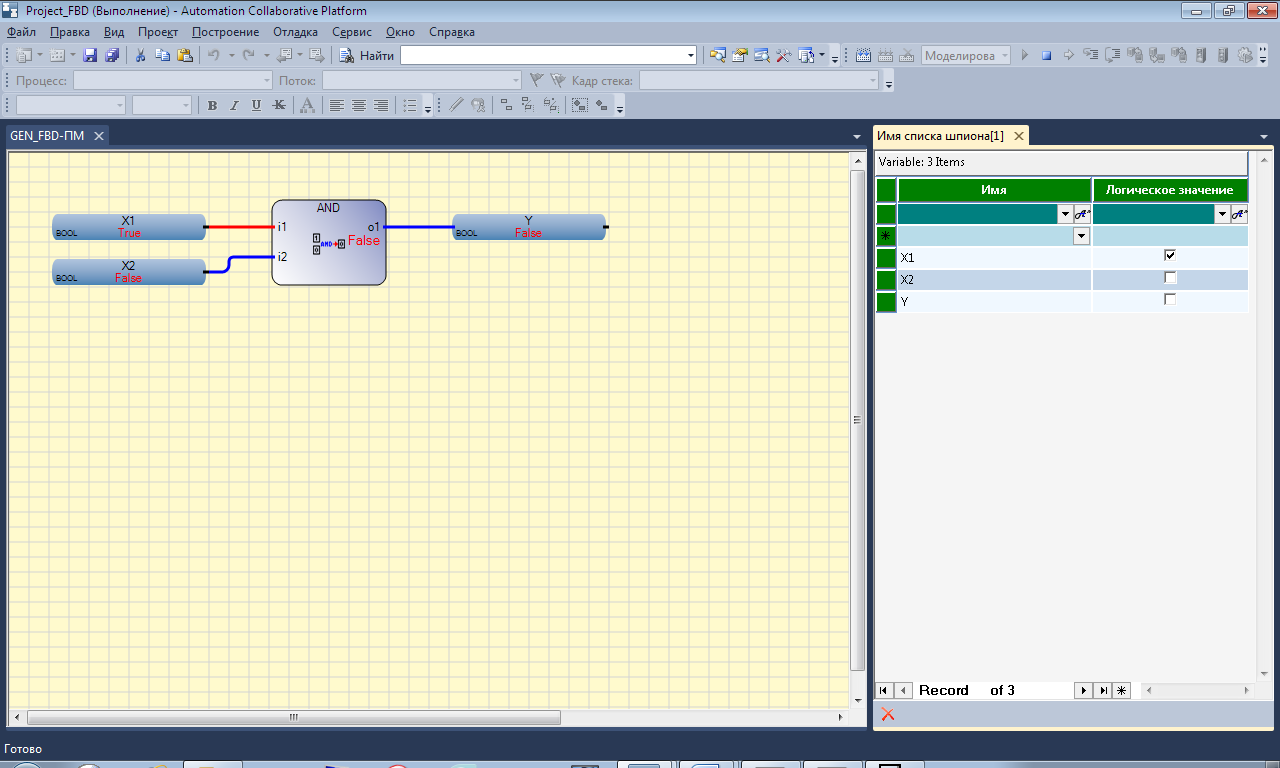Add a new record with the asterisk button

click(1121, 690)
